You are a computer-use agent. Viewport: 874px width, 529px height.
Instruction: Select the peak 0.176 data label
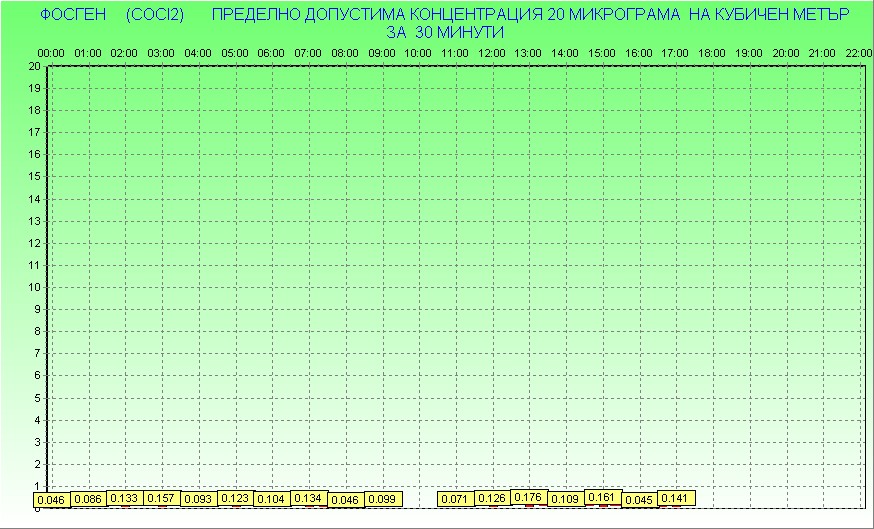pyautogui.click(x=529, y=497)
